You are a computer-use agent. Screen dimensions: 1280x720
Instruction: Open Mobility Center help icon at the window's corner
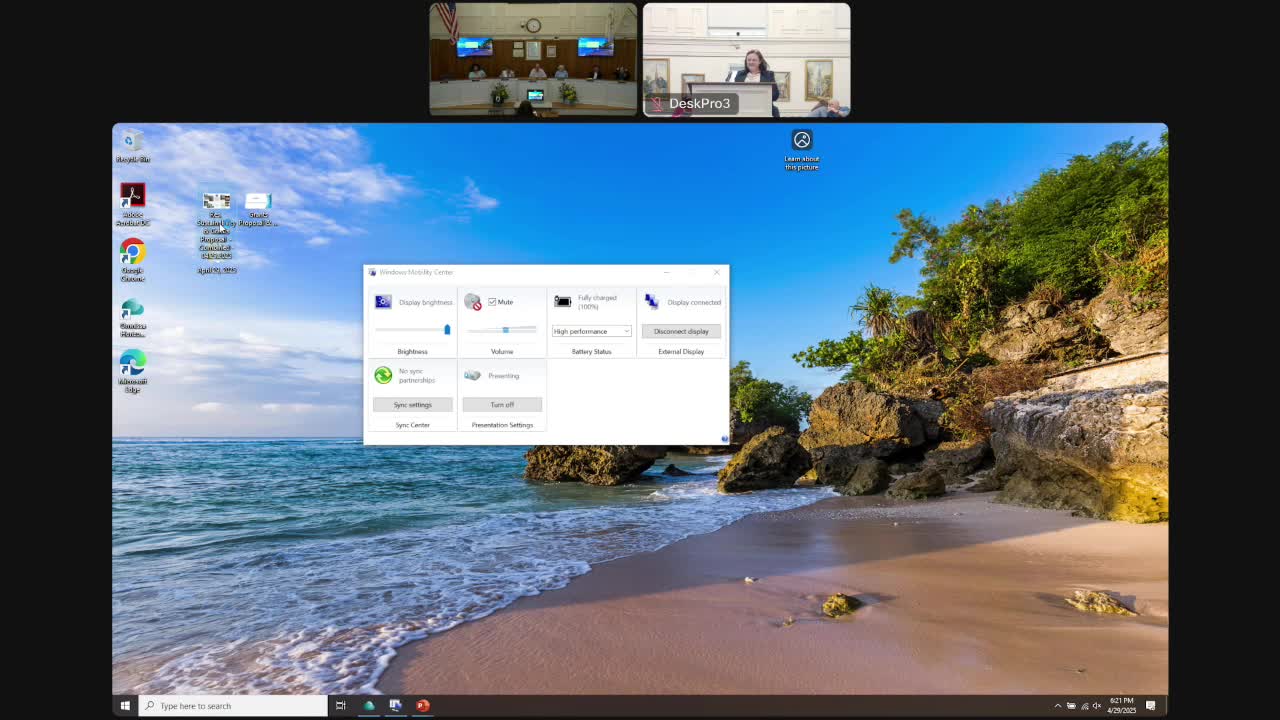[x=724, y=439]
